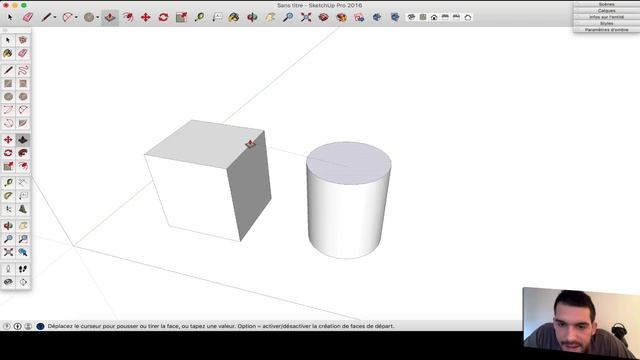
Task: Click Zoom Extents in top toolbar
Action: pyautogui.click(x=306, y=17)
